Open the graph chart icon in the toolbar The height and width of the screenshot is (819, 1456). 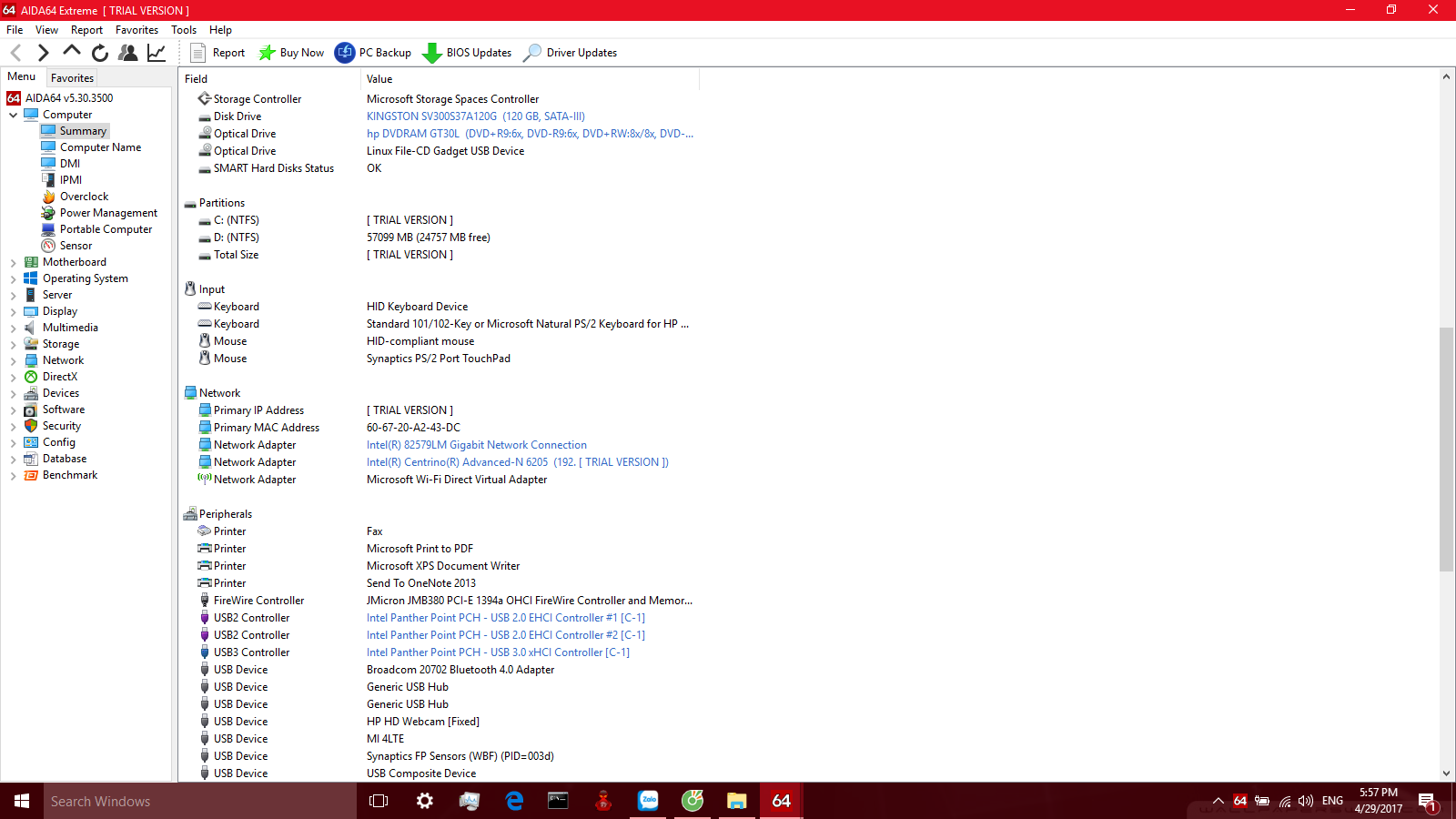point(157,53)
